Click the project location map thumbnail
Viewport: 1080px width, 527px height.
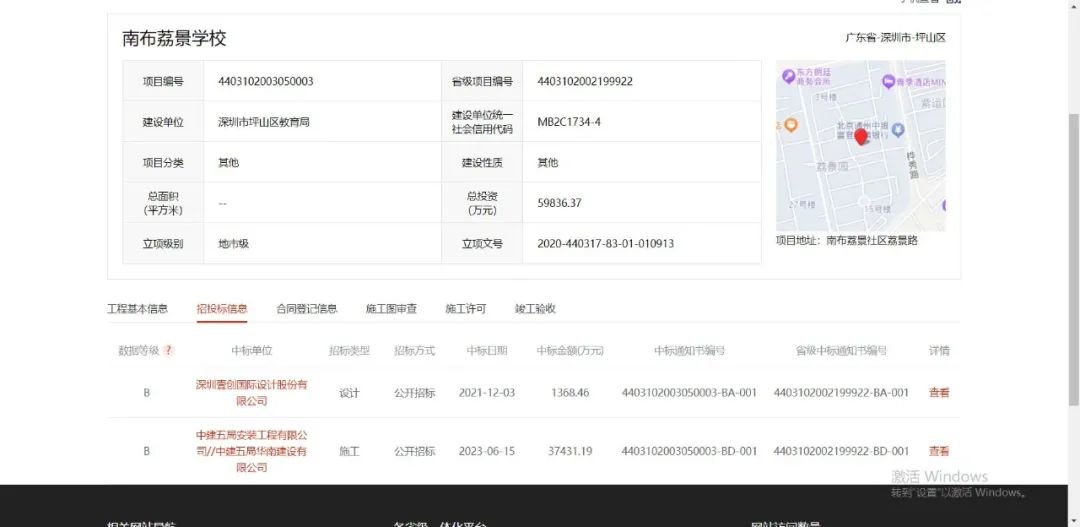tap(860, 146)
